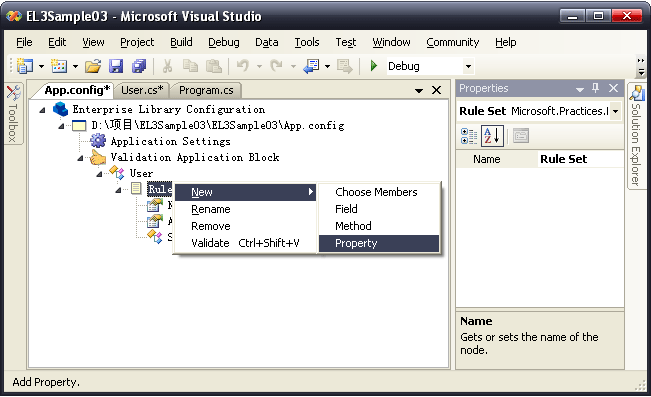651x397 pixels.
Task: Open the Solution Explorer side tab
Action: (x=636, y=136)
